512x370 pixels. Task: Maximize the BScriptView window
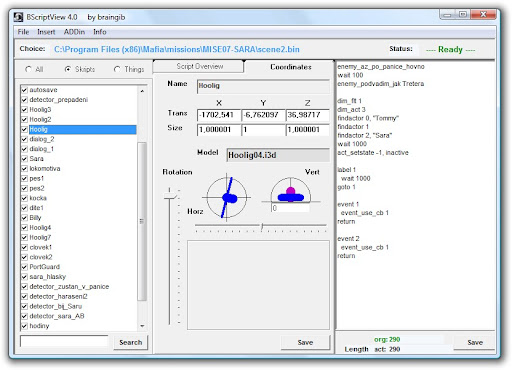click(x=463, y=14)
